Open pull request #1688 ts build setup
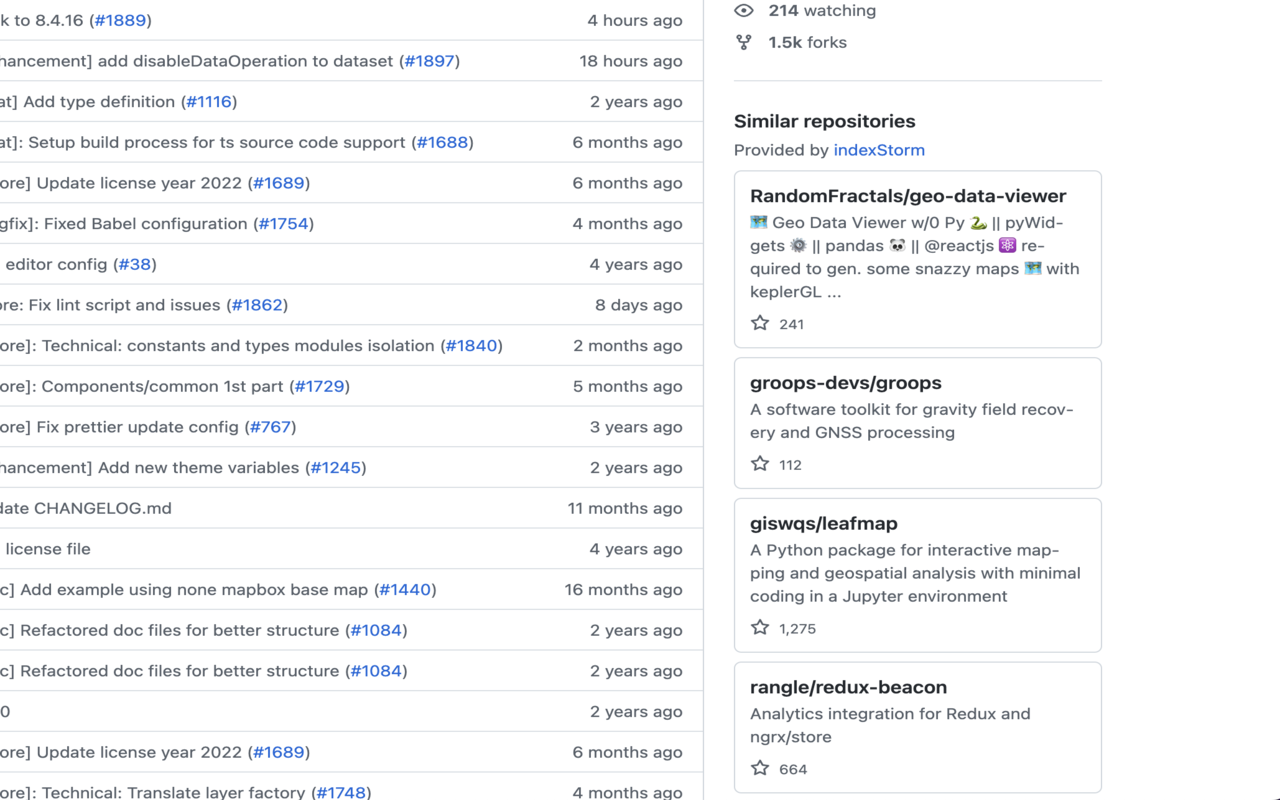This screenshot has height=800, width=1280. (443, 142)
